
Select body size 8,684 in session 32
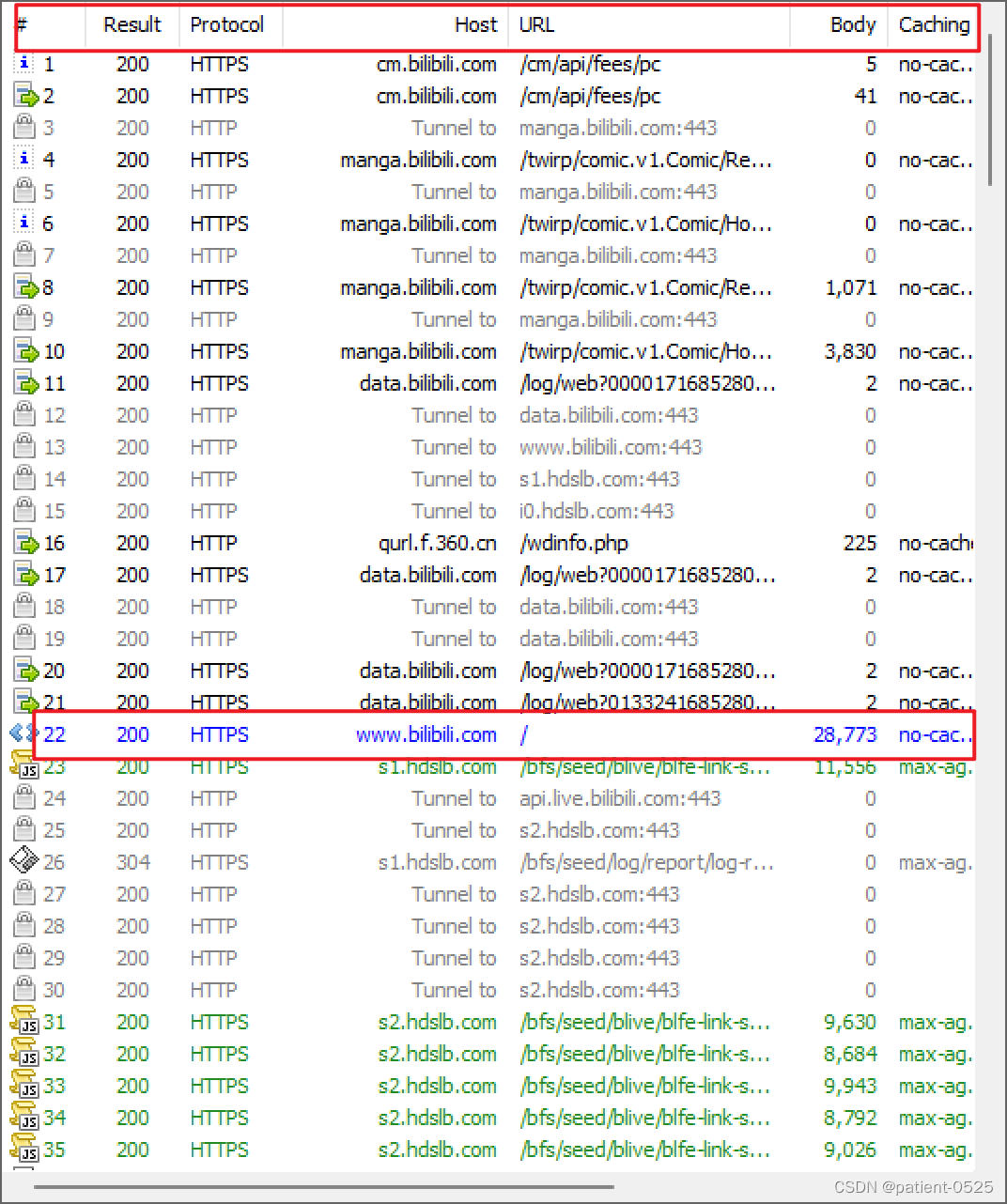[x=850, y=1054]
